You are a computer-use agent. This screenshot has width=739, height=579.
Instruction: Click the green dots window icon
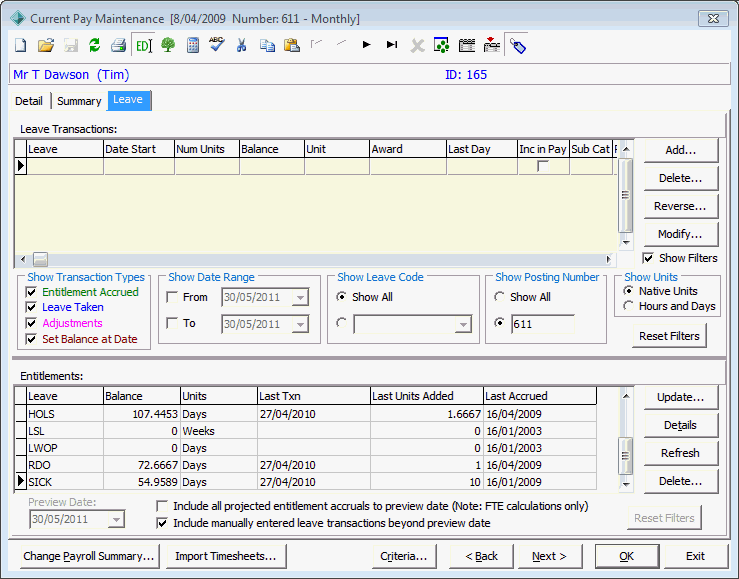point(442,45)
